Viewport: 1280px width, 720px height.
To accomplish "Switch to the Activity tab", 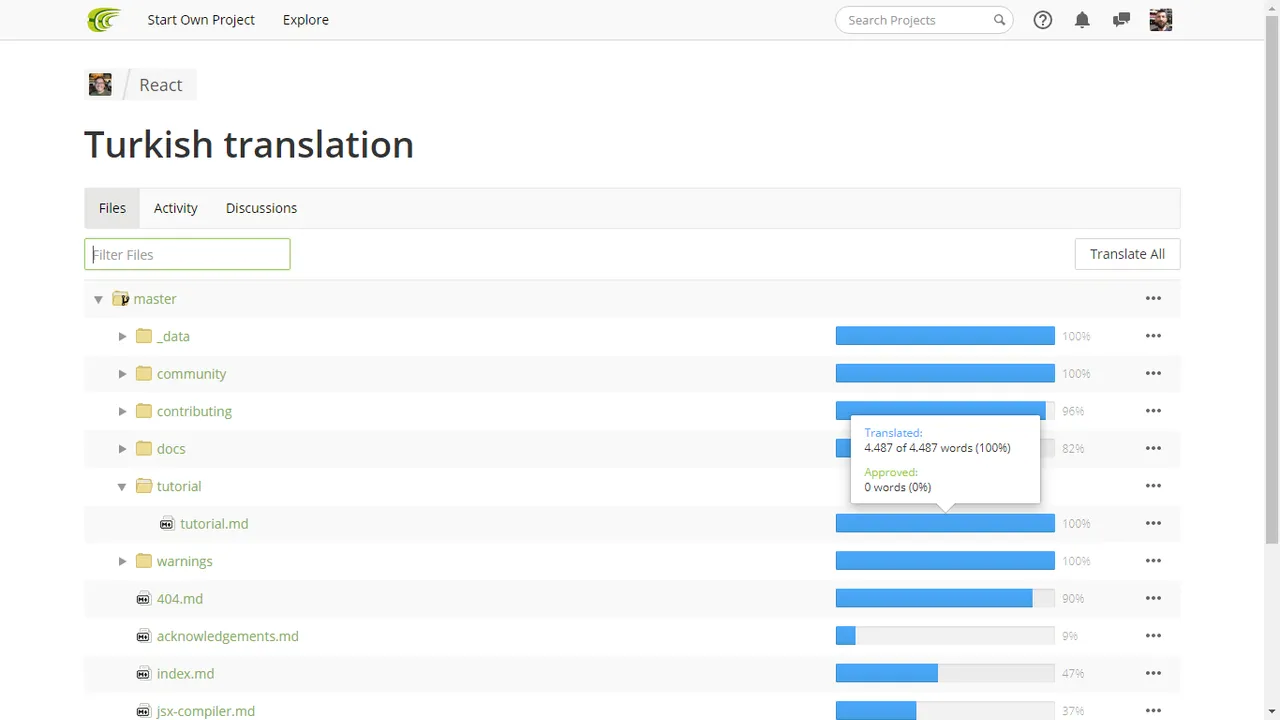I will 176,208.
